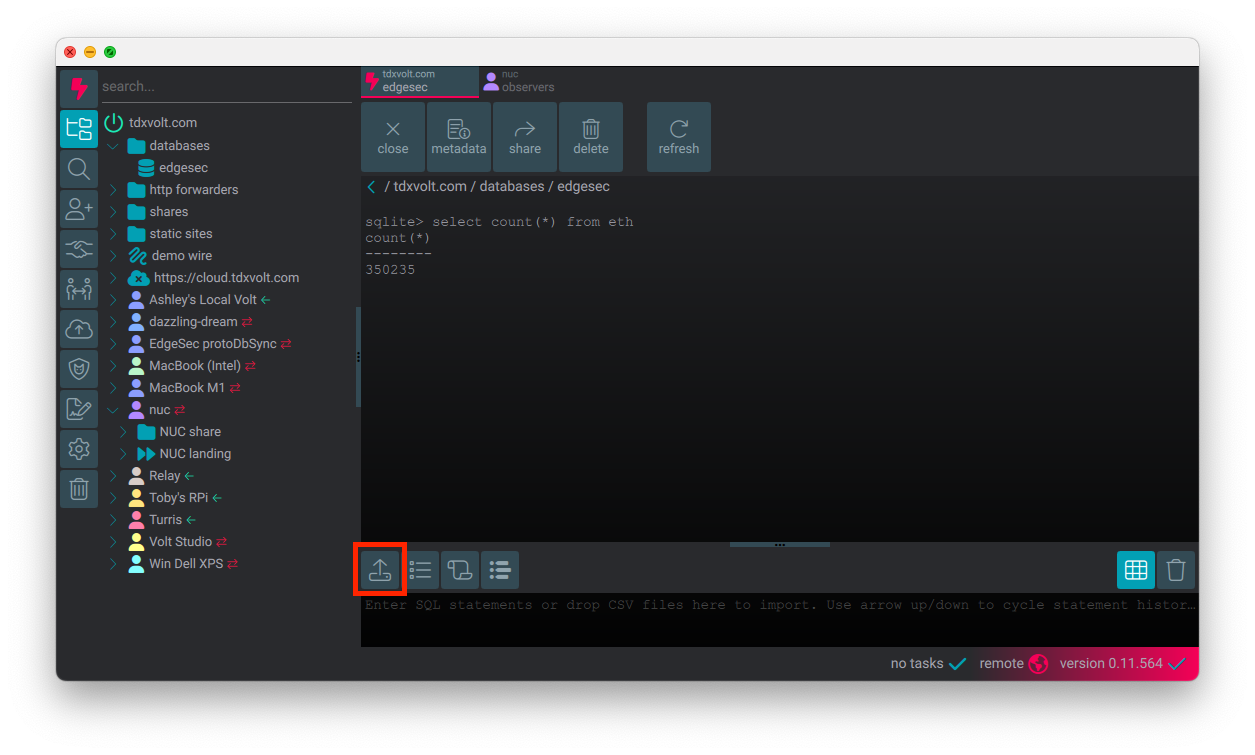Select MacBook M1 in the tree
The height and width of the screenshot is (755, 1255).
187,388
